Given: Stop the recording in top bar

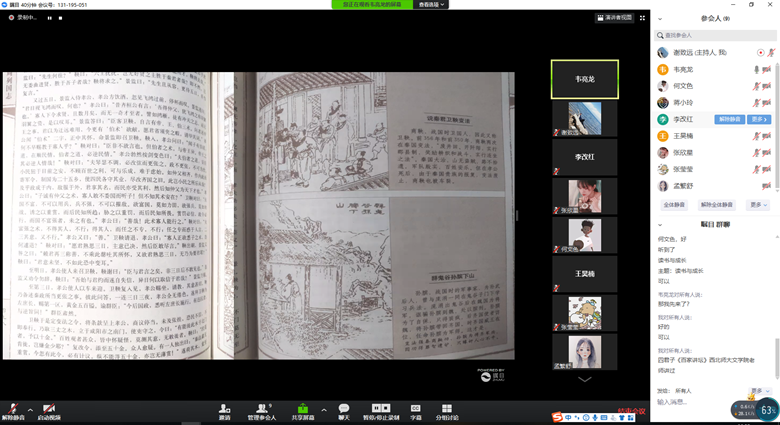Looking at the screenshot, I should tap(62, 18).
